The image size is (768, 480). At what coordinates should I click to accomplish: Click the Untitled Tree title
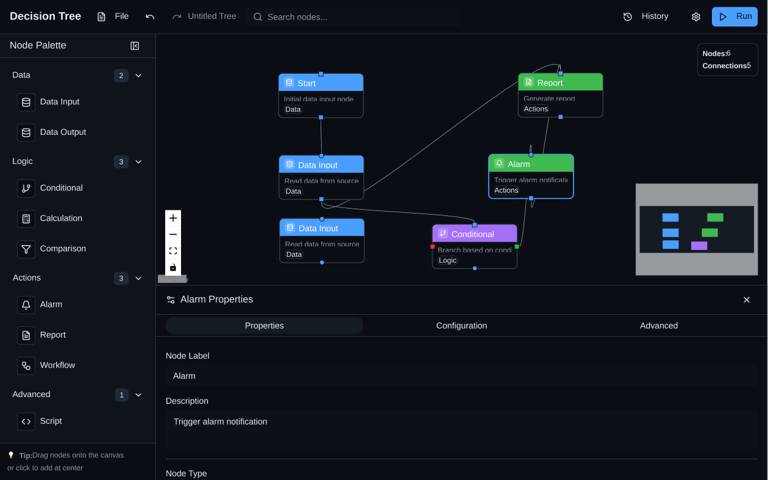[x=212, y=16]
